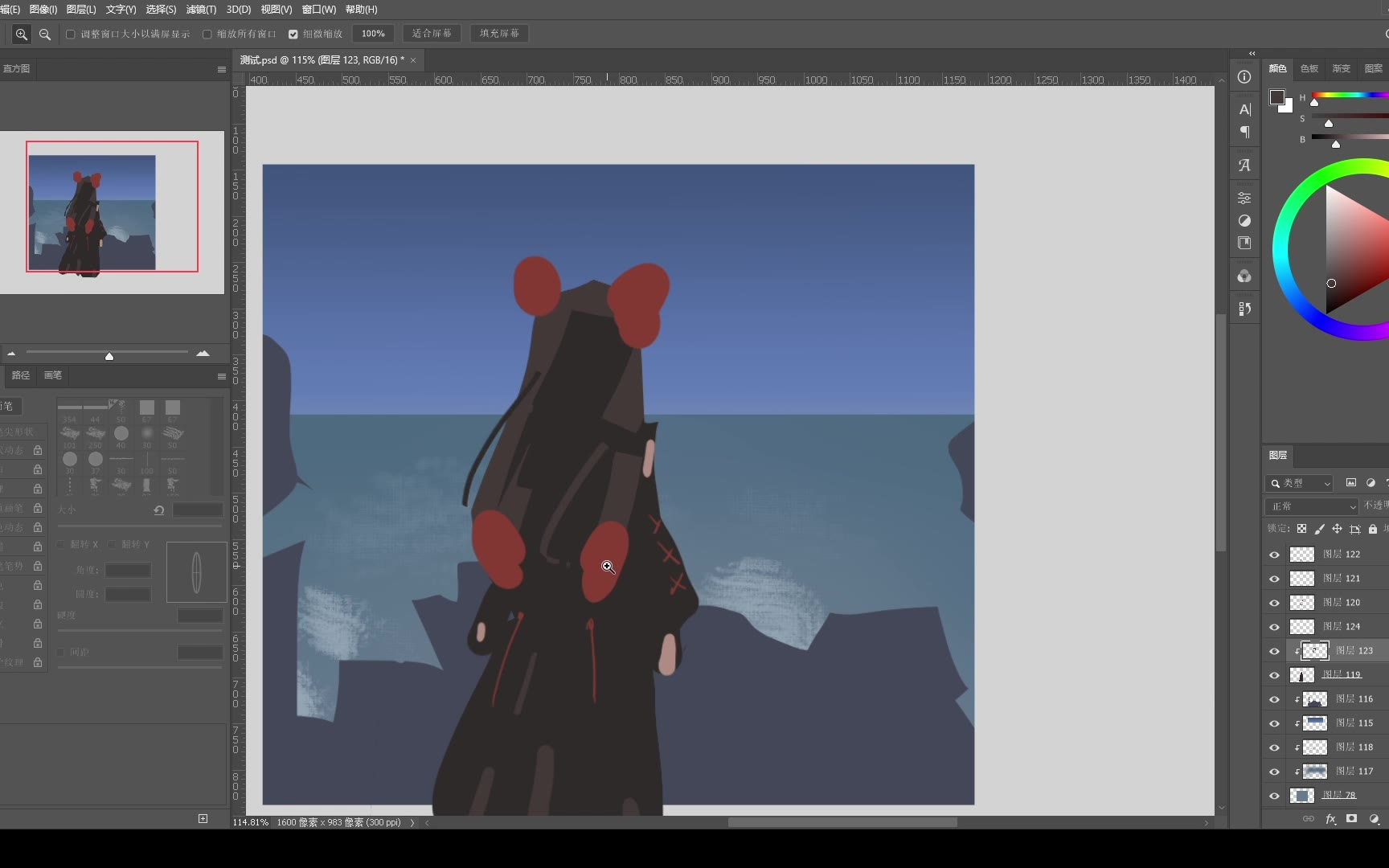Image resolution: width=1389 pixels, height=868 pixels.
Task: Open the 滤镜(T) menu
Action: [x=201, y=10]
